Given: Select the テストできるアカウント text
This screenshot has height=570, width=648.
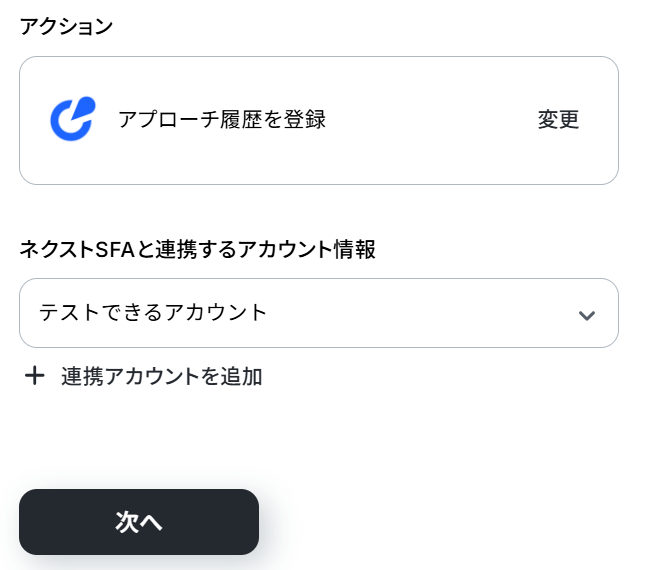Looking at the screenshot, I should (x=153, y=312).
